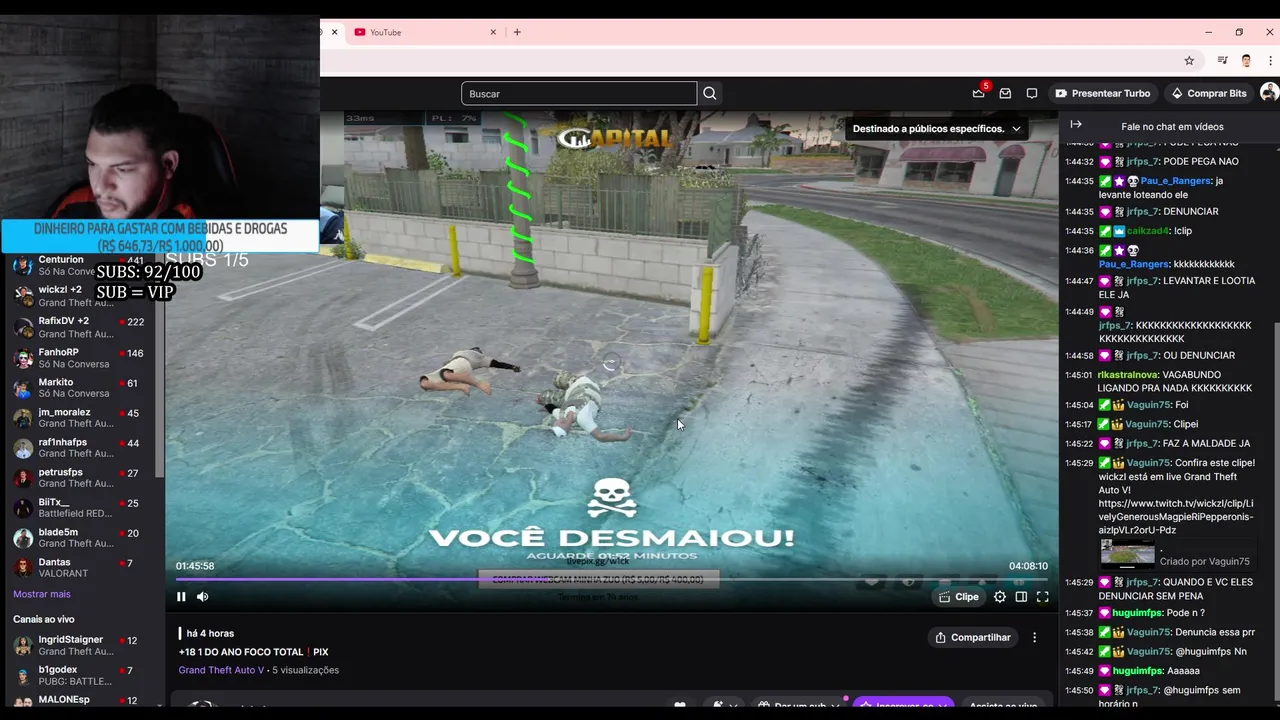Open a new browser tab

tap(517, 32)
